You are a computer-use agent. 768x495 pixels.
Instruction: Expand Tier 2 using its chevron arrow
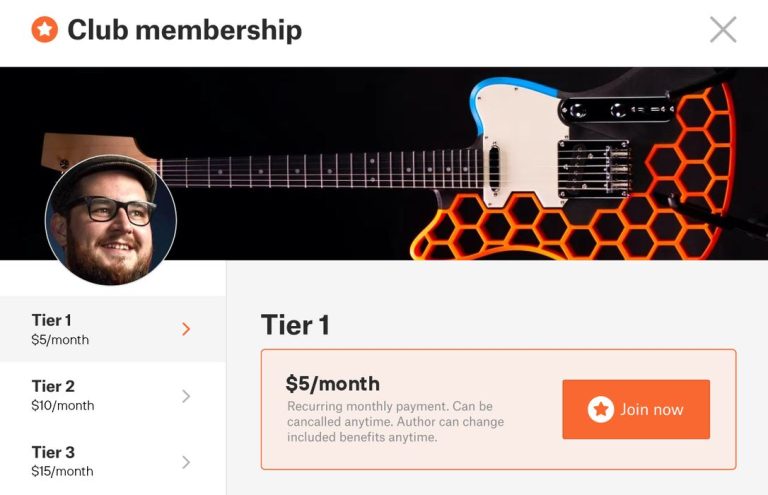tap(186, 396)
